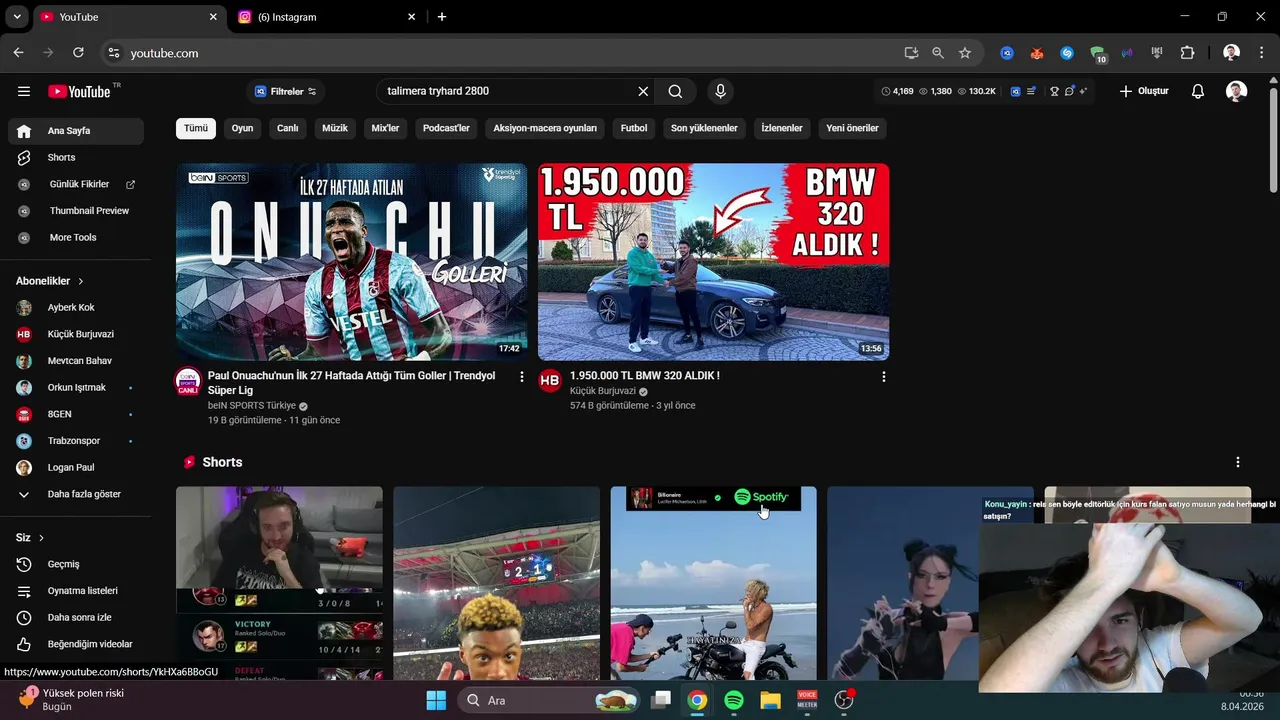Open the BMW 320 ALDIK video thumbnail
The height and width of the screenshot is (720, 1280).
click(713, 262)
